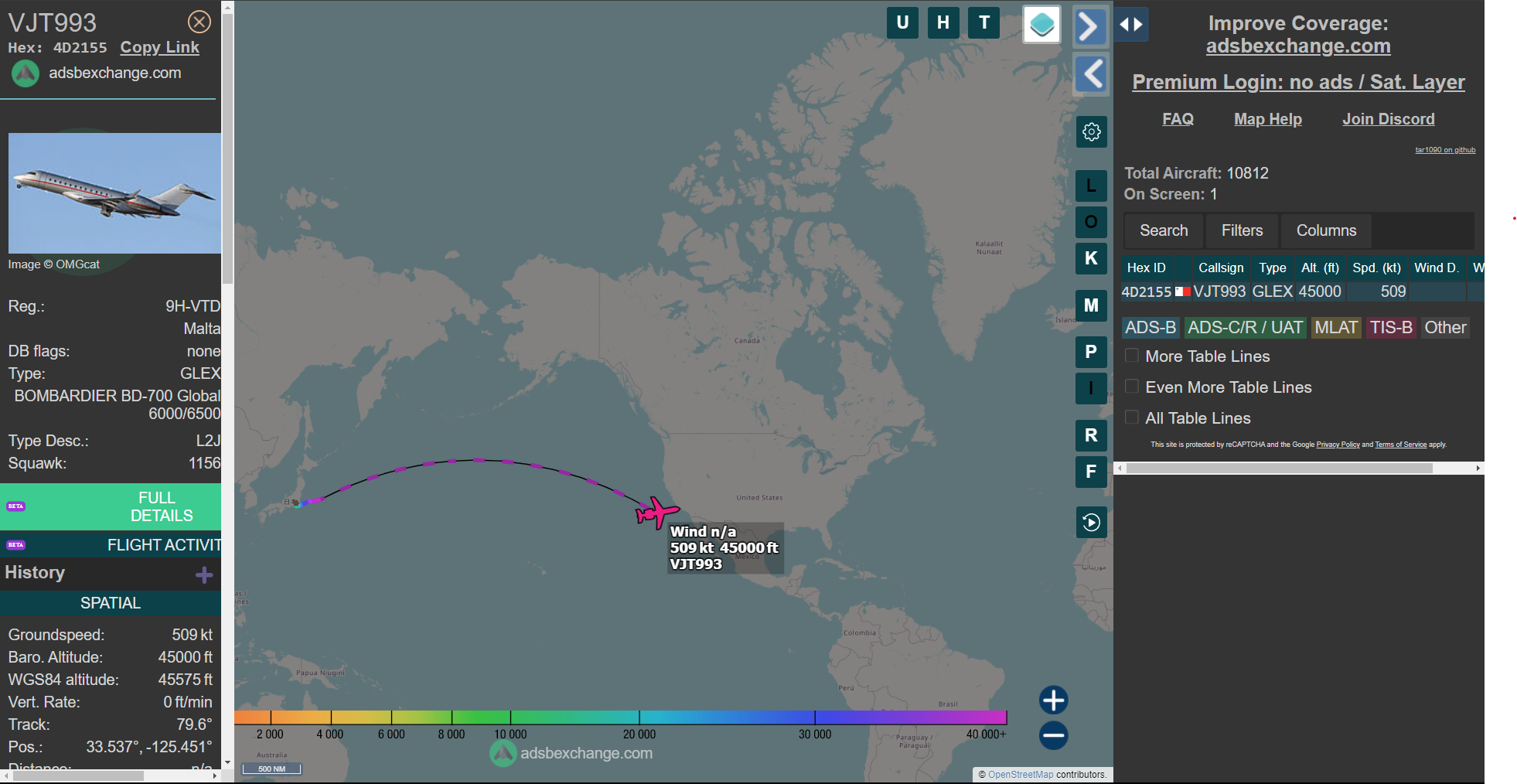Click the O map button
Viewport: 1517px width, 784px height.
point(1091,222)
